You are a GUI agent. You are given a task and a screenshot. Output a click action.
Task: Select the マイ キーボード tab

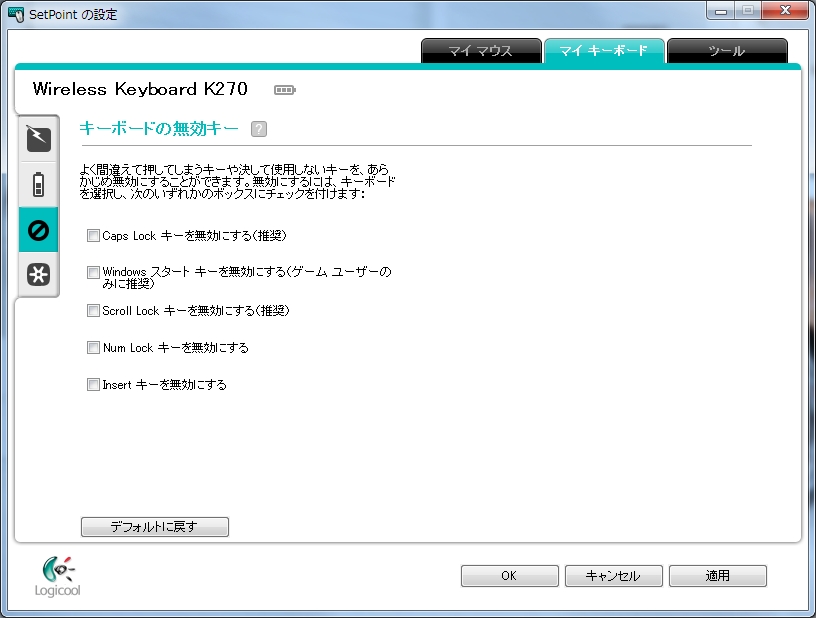604,51
